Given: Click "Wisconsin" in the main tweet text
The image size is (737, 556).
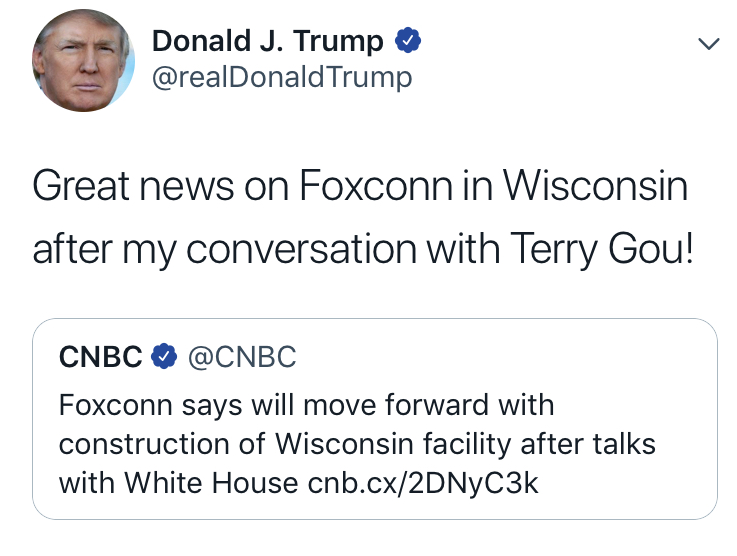Looking at the screenshot, I should tap(594, 186).
